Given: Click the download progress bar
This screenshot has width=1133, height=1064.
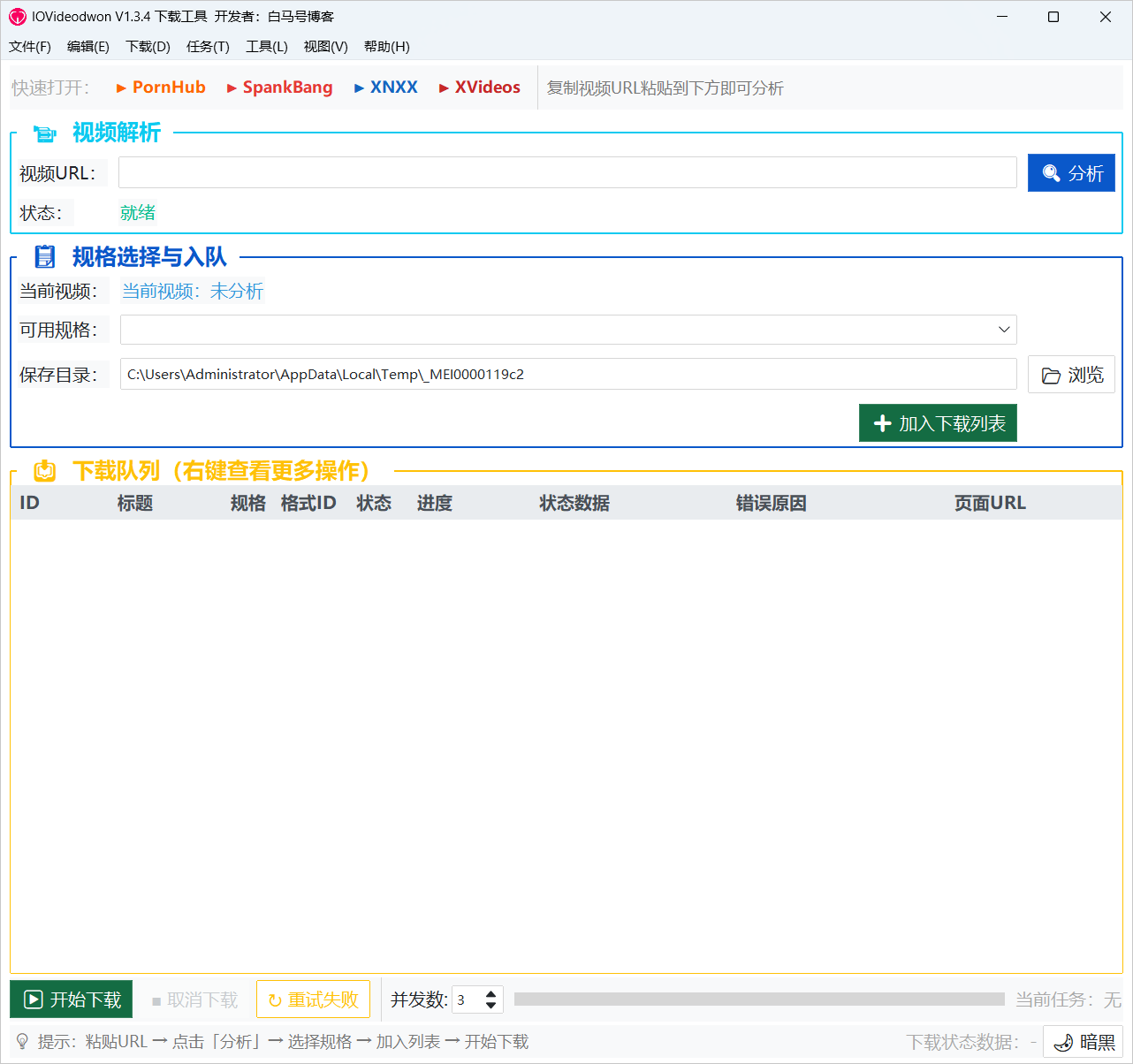Looking at the screenshot, I should (x=759, y=999).
